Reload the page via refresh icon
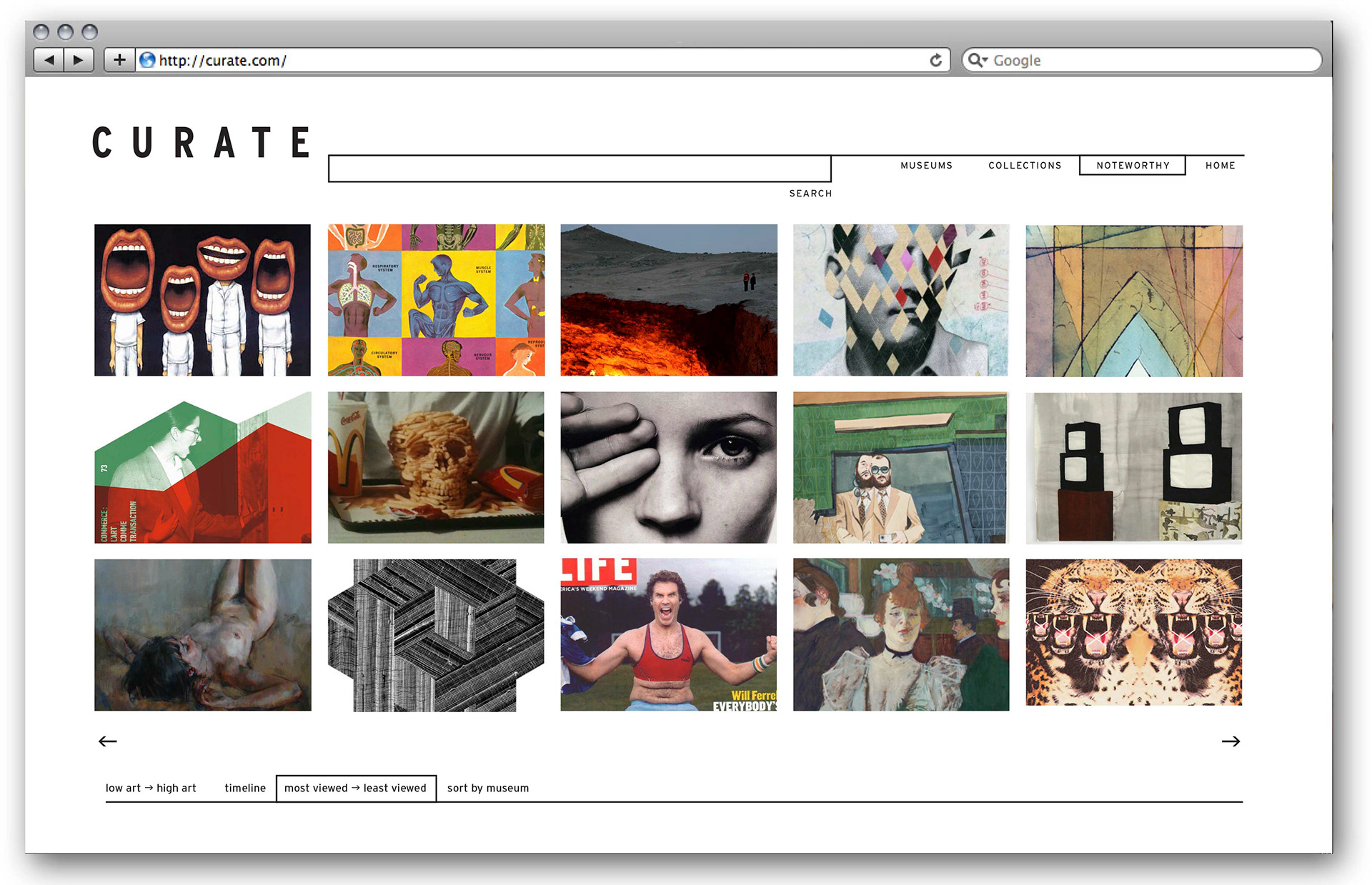The image size is (1372, 885). coord(935,60)
